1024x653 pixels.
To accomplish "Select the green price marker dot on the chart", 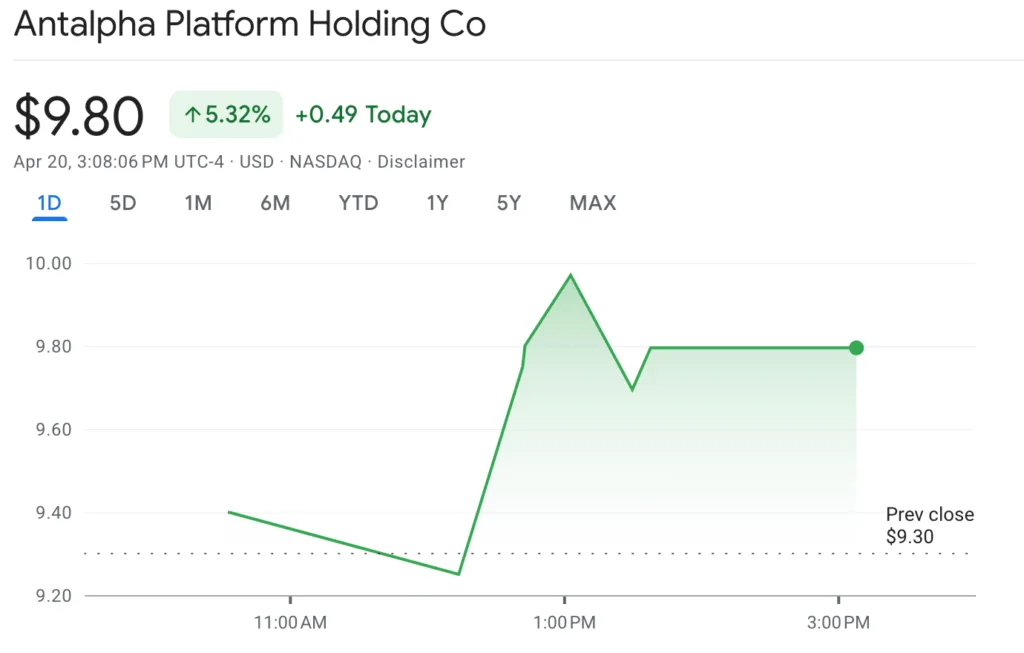I will pyautogui.click(x=856, y=347).
